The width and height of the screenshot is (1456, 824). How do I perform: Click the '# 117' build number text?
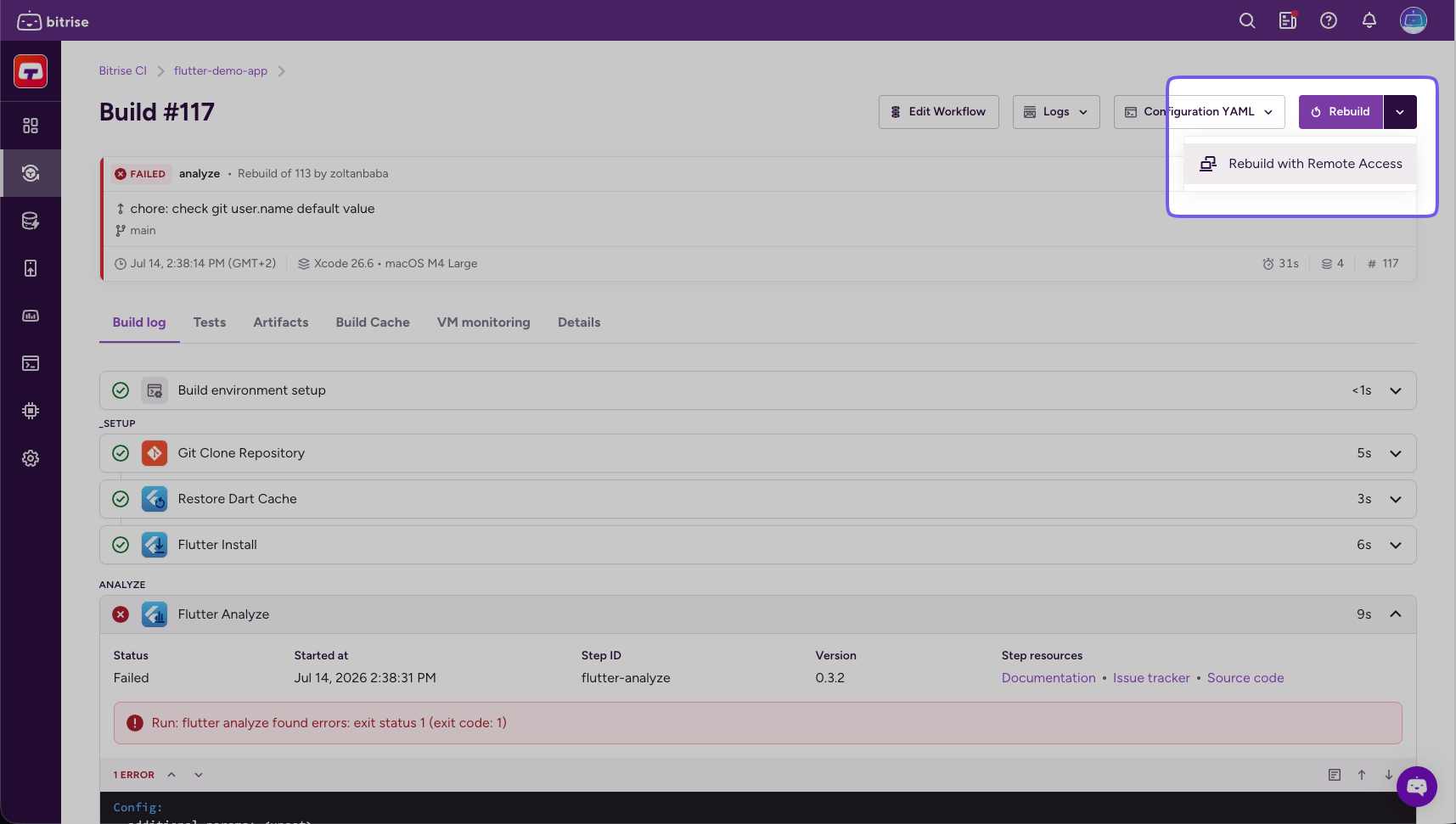(1383, 264)
